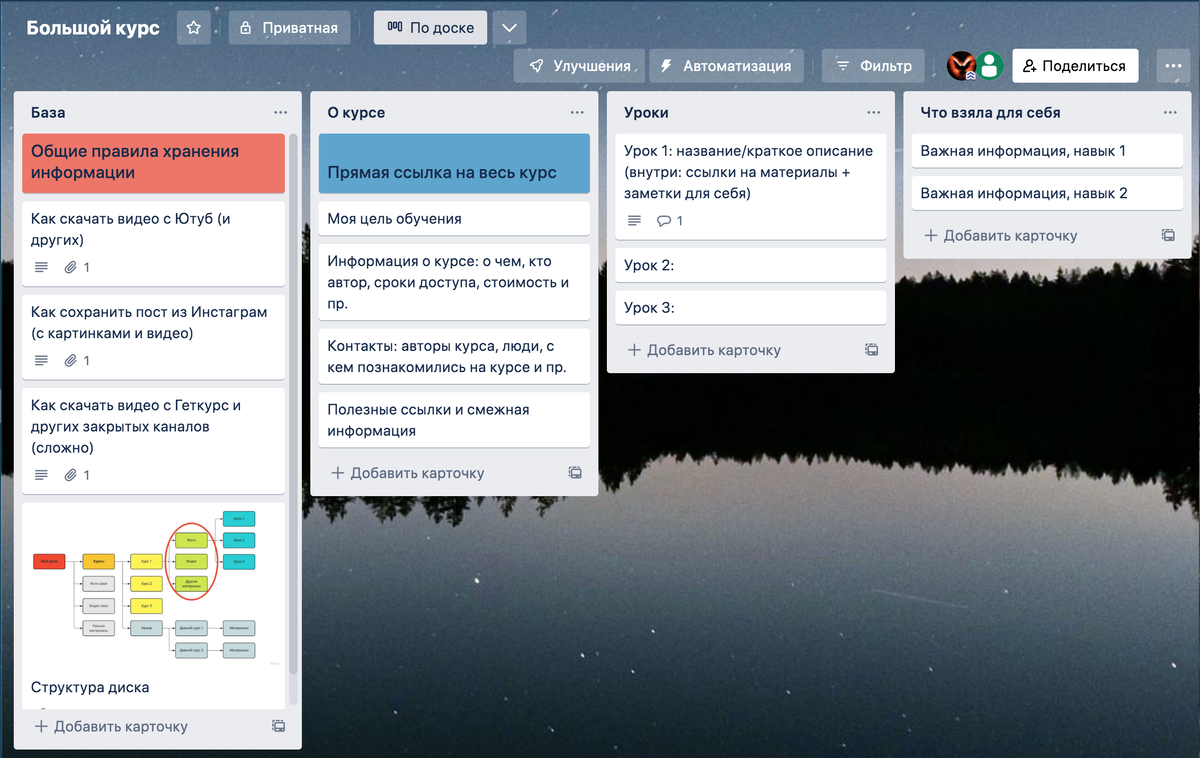Open the board menu three dots
The image size is (1200, 758).
tap(1173, 66)
